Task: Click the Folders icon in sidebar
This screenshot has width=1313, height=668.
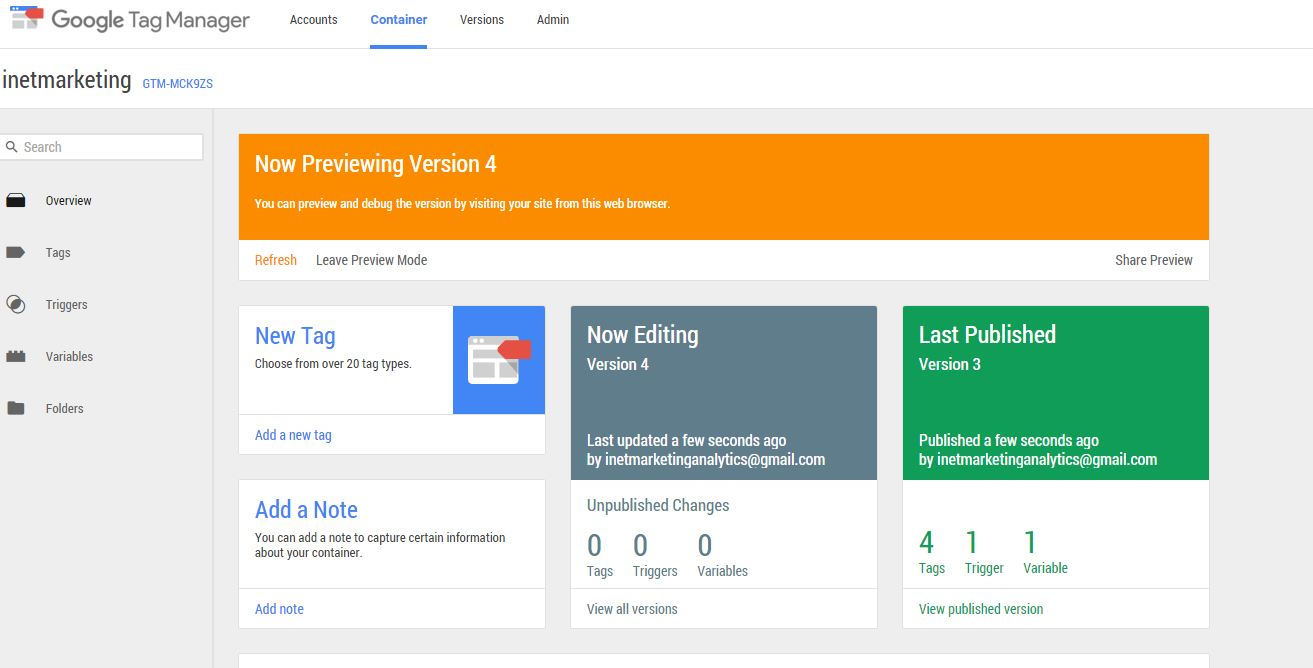Action: point(15,409)
